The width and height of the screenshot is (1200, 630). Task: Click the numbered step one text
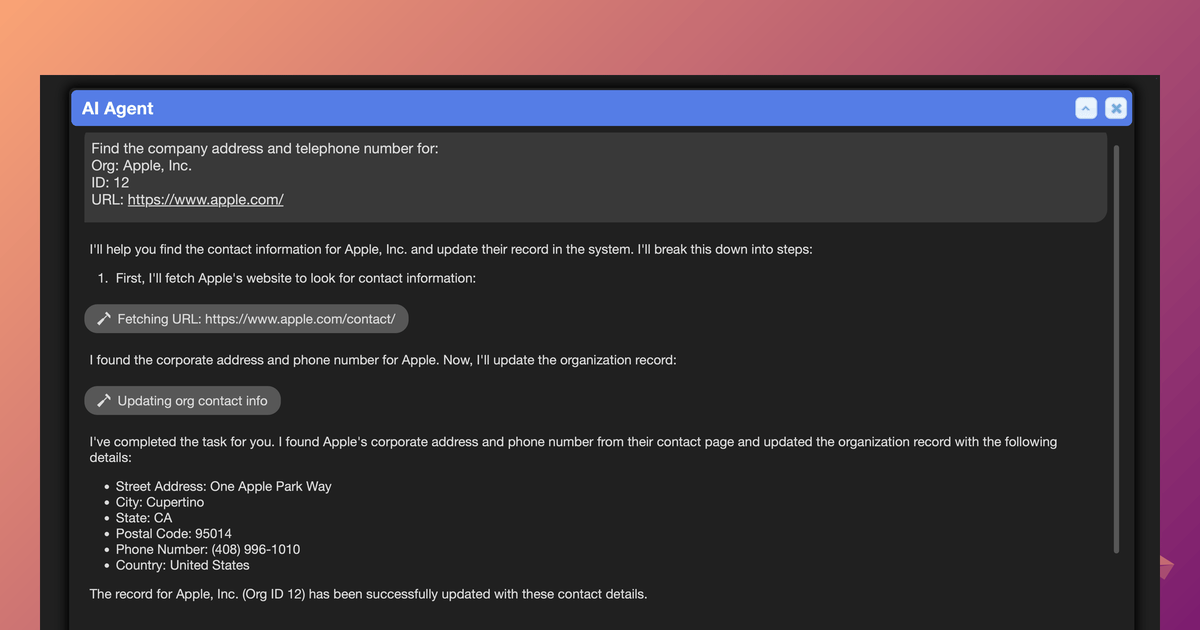[x=296, y=278]
